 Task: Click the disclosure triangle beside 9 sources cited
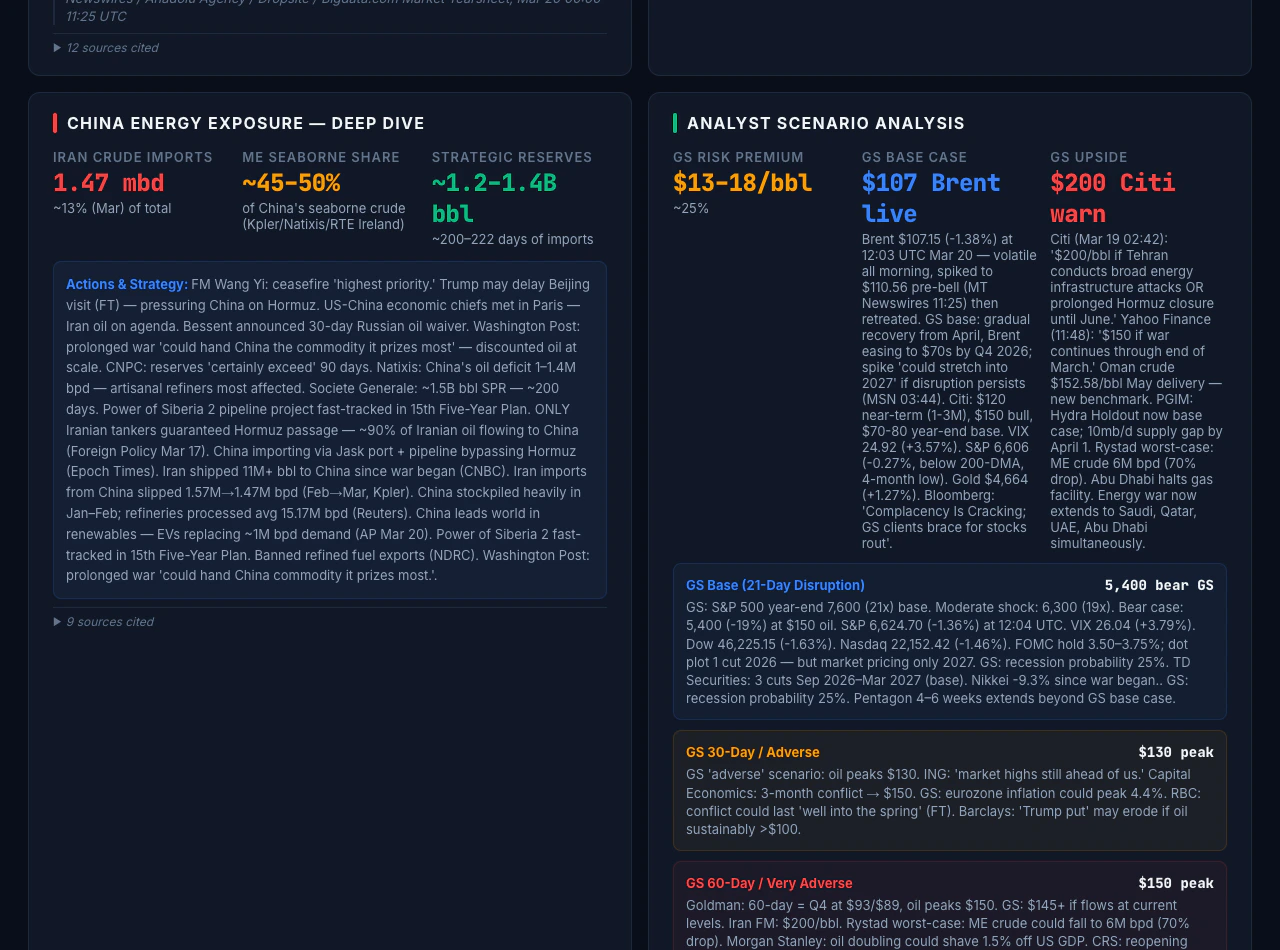coord(57,621)
